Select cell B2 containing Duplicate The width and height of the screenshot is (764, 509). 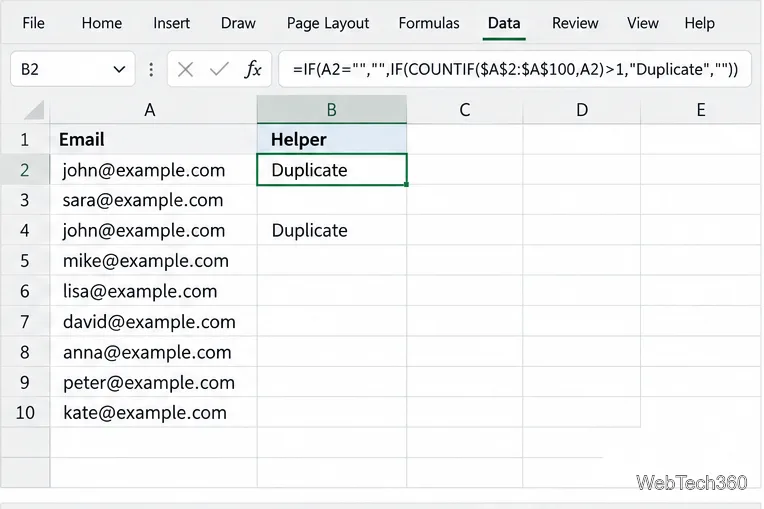pos(332,170)
